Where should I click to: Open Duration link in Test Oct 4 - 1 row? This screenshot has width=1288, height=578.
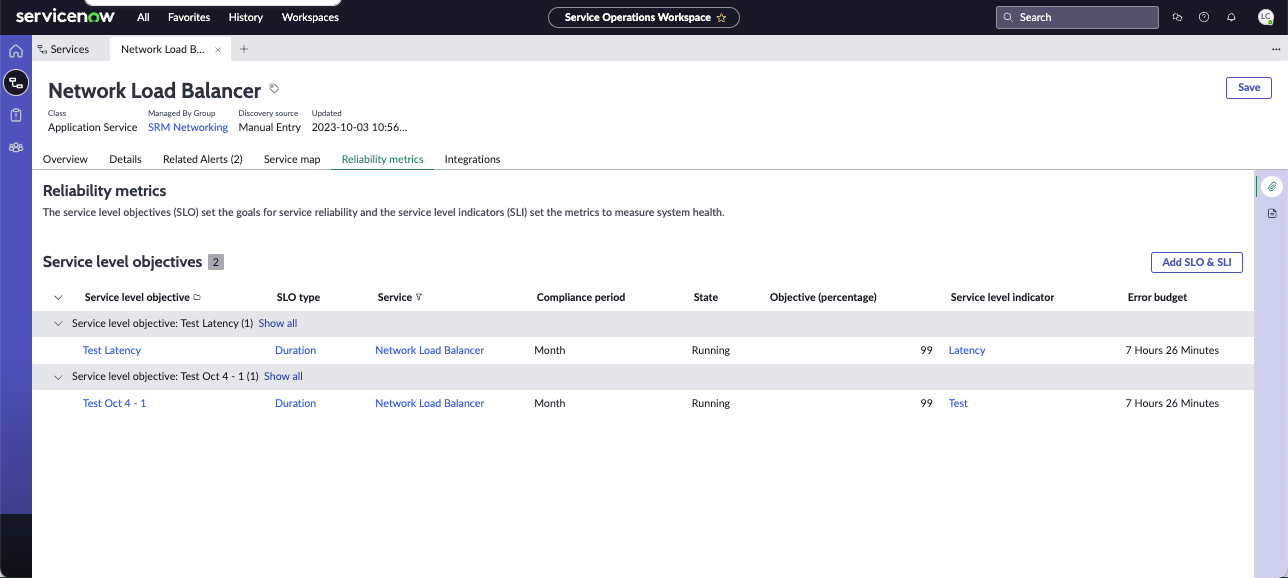pyautogui.click(x=295, y=403)
